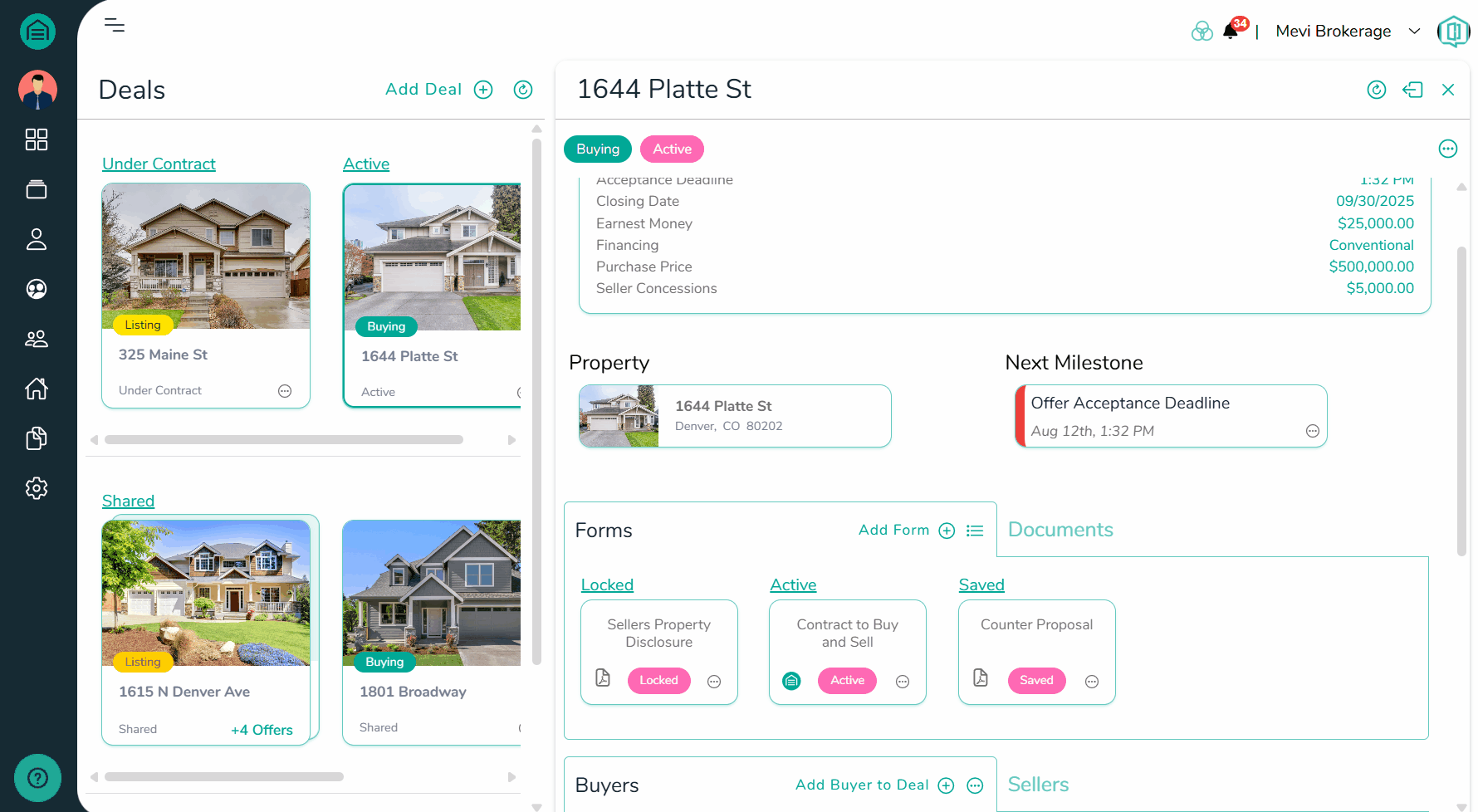Screen dimensions: 1478x812
Task: Open Offer Acceptance Deadline milestone options
Action: (1313, 431)
